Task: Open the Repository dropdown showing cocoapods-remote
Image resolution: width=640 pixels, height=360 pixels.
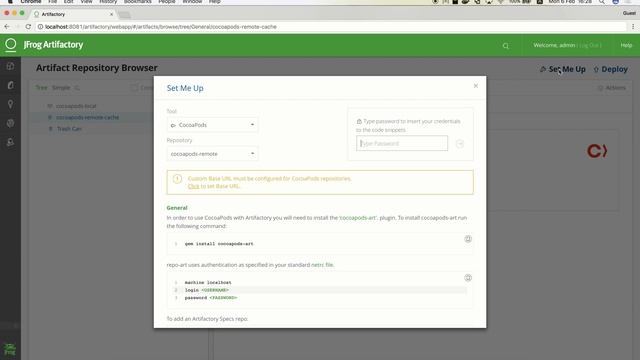Action: click(x=212, y=154)
